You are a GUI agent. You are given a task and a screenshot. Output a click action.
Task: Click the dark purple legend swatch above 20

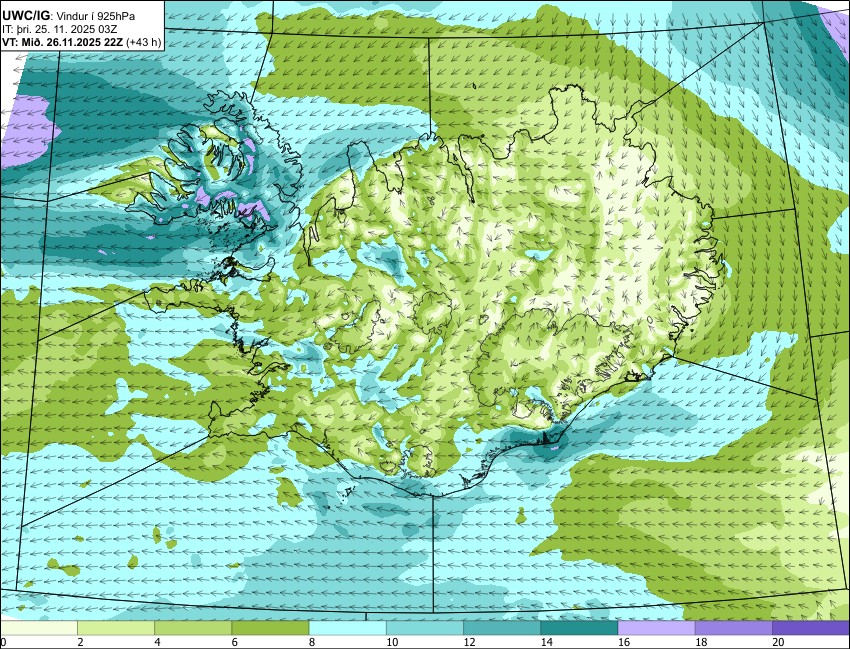tap(811, 628)
